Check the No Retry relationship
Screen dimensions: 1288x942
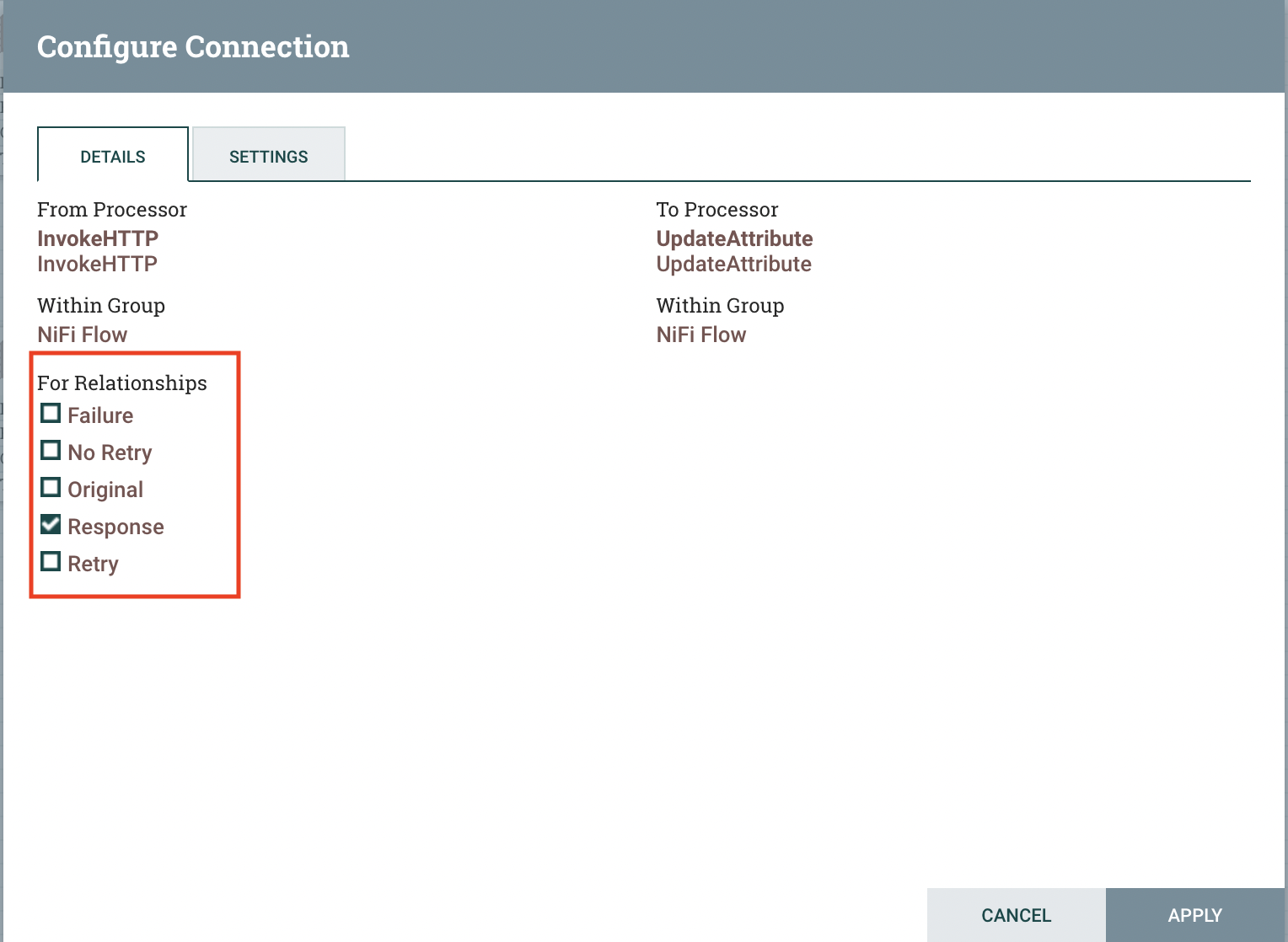(x=51, y=450)
